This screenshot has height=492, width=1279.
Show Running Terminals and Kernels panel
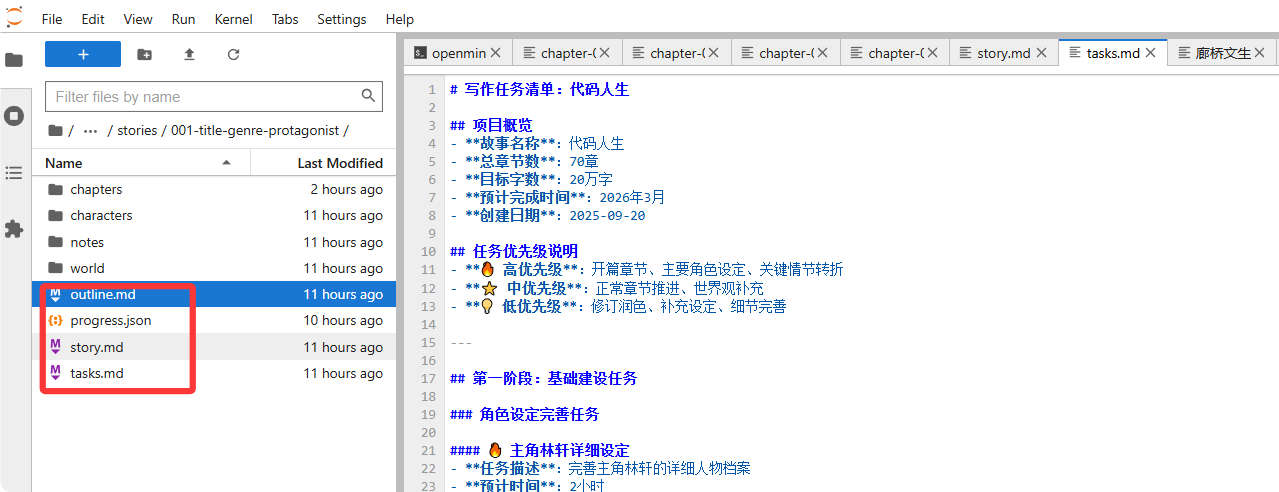pos(14,116)
